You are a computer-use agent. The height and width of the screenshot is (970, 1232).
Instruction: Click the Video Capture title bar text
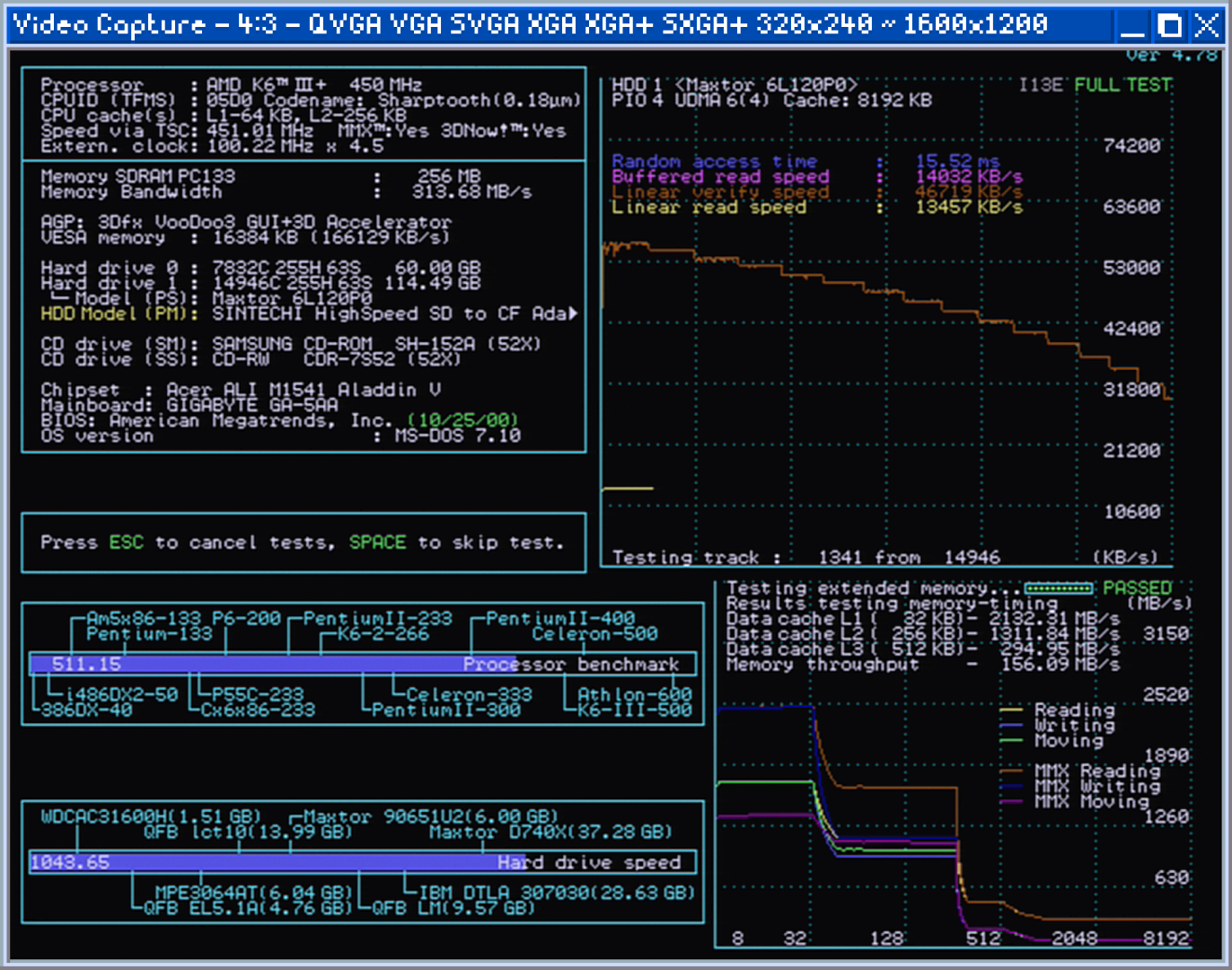530,24
